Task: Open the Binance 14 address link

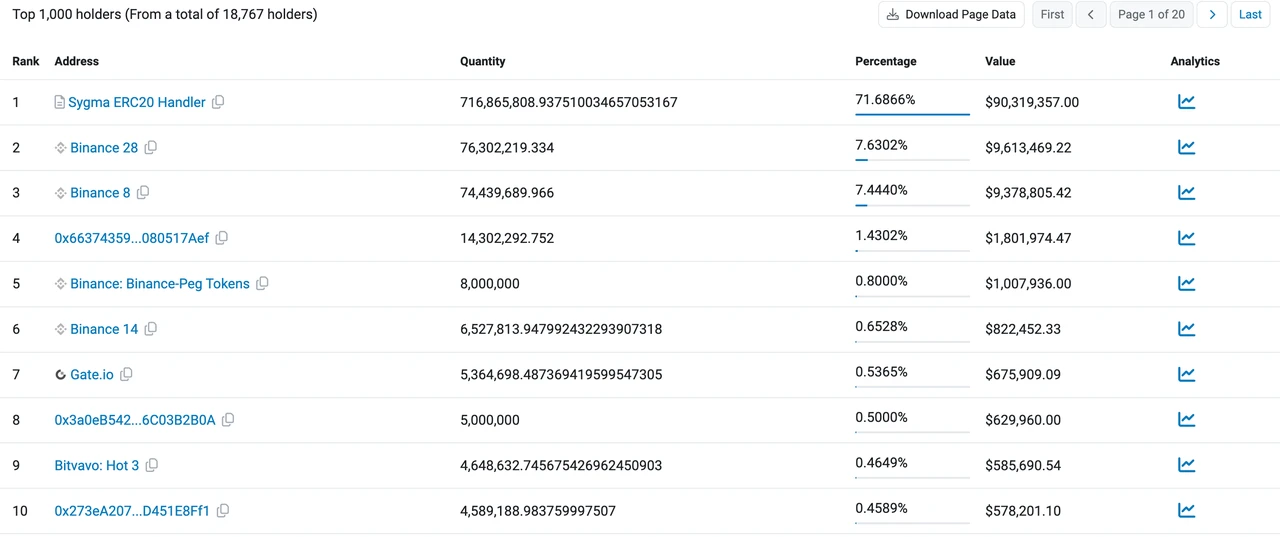Action: pyautogui.click(x=104, y=329)
